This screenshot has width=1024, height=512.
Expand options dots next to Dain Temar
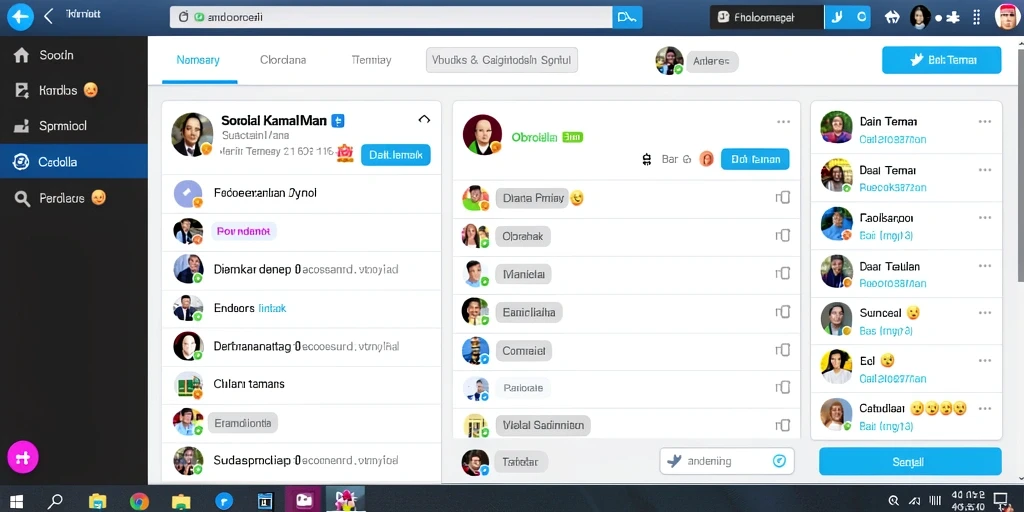click(985, 121)
